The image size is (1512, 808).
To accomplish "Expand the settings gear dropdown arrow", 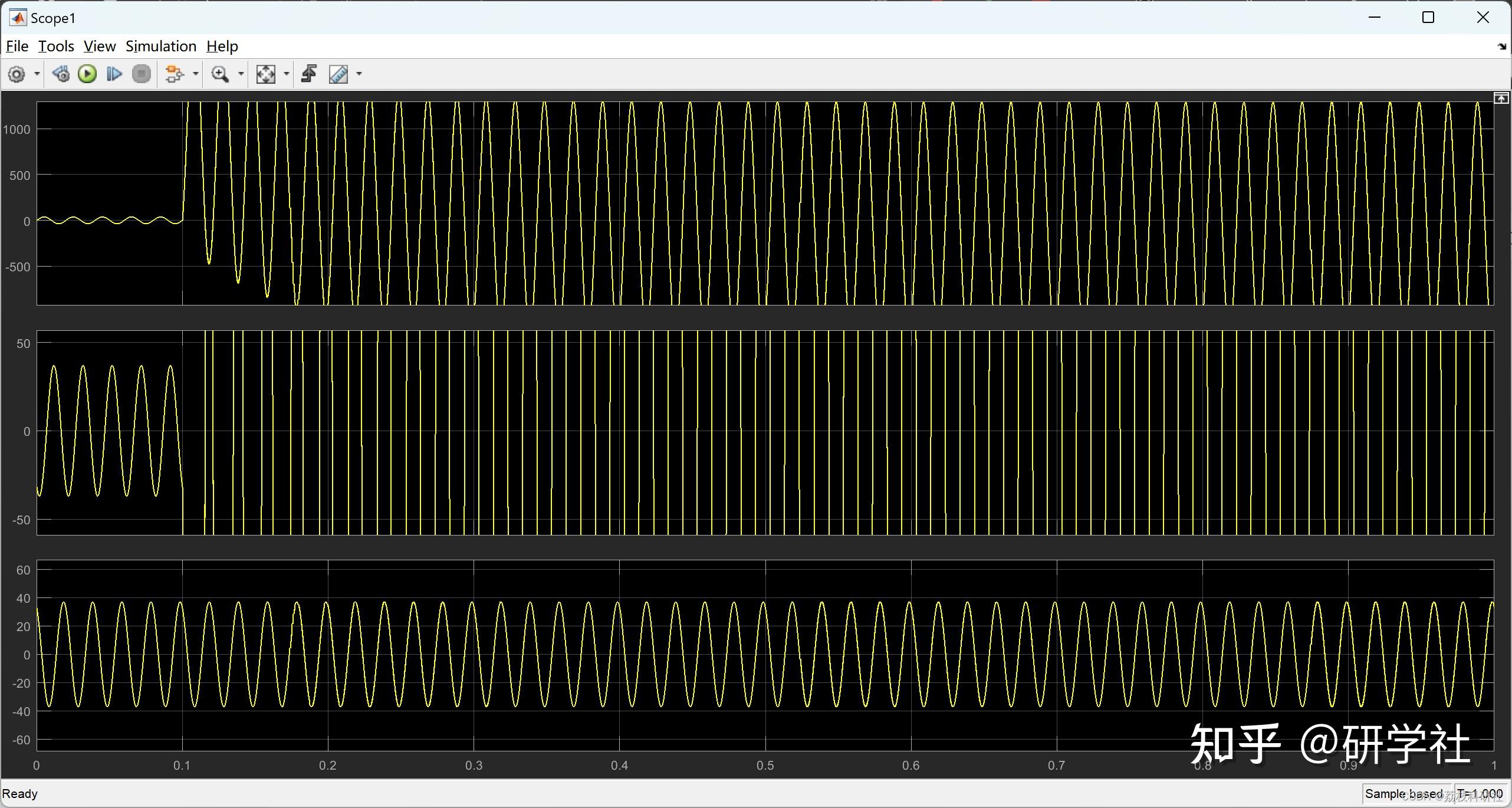I will coord(37,74).
